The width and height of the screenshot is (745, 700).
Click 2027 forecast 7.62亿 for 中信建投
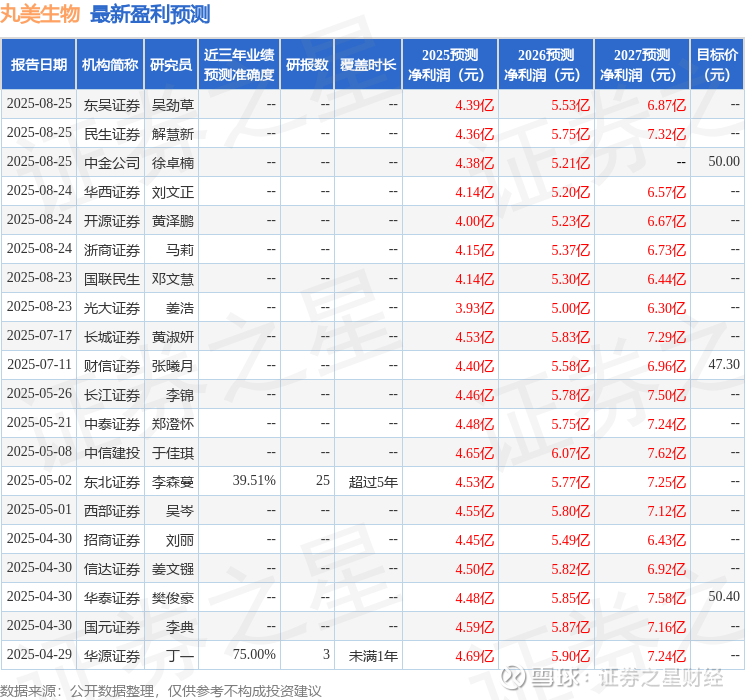click(666, 453)
